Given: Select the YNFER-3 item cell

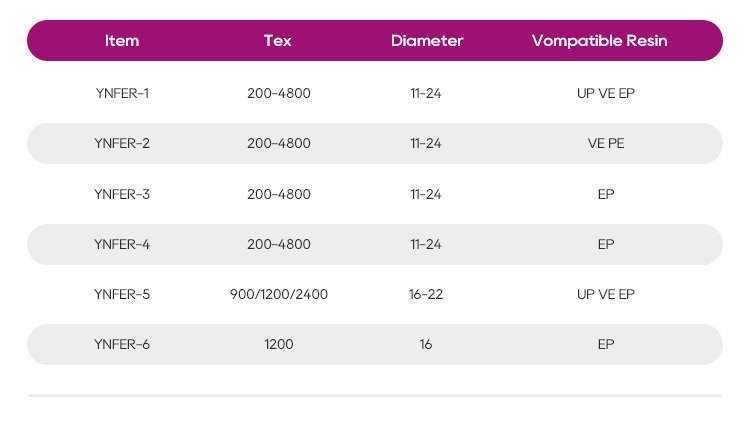Looking at the screenshot, I should pos(122,194).
